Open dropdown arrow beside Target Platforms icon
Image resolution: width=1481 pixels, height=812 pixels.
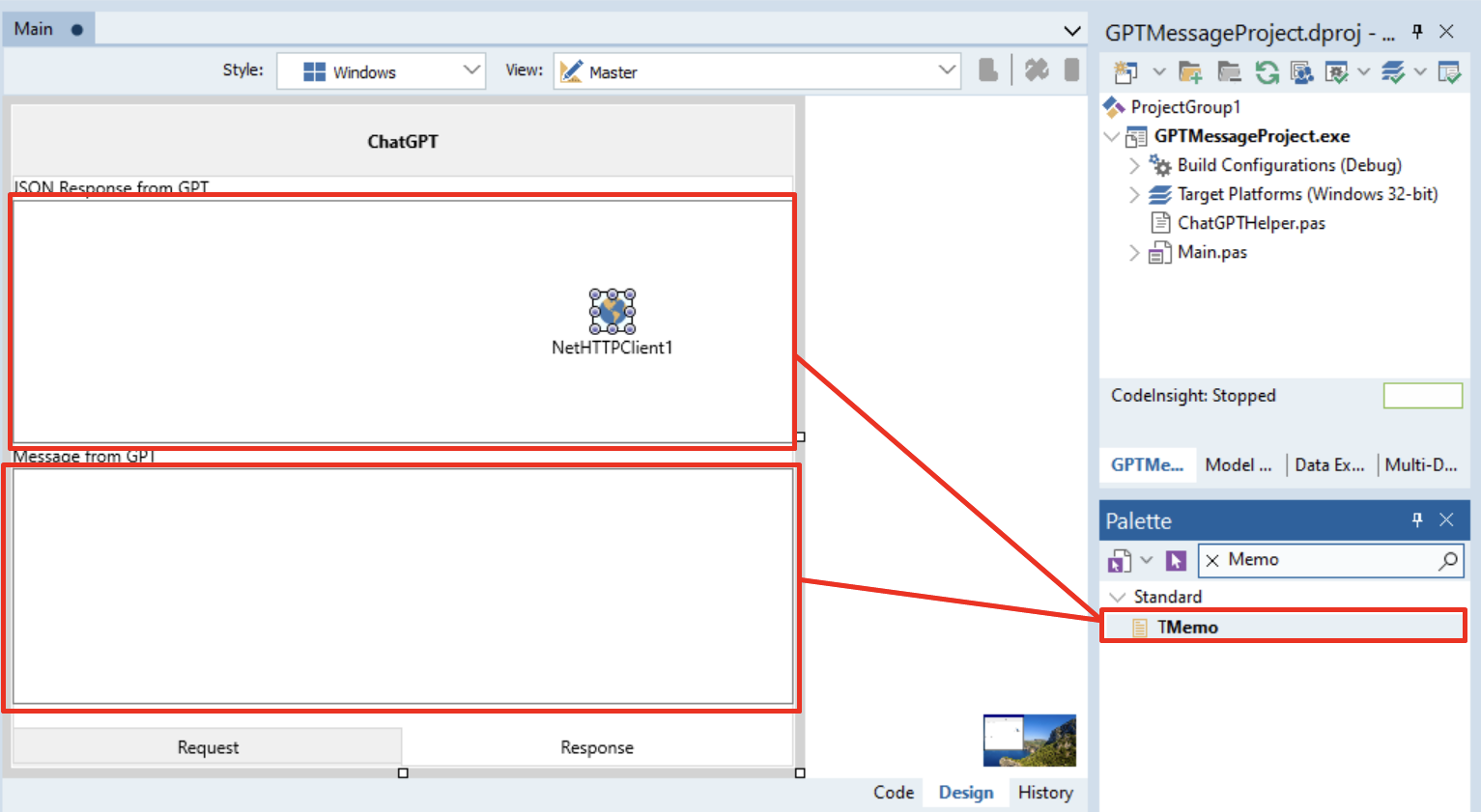pyautogui.click(x=1420, y=71)
